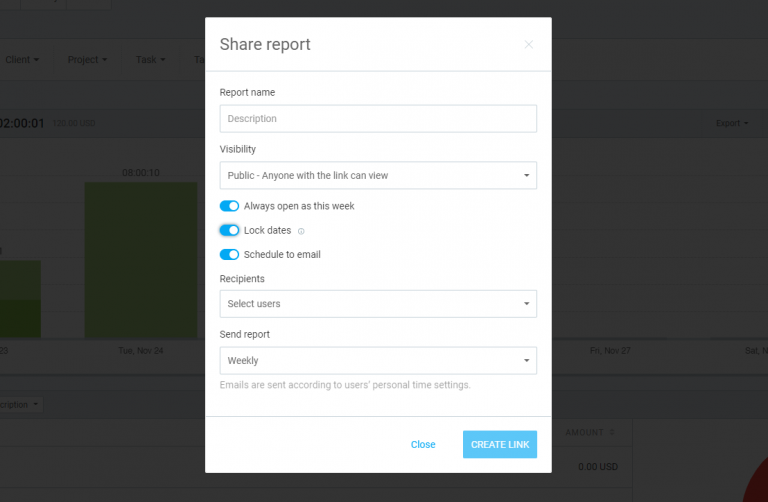Screen dimensions: 768x502
Task: Type in the Report name Description field
Action: tap(378, 119)
